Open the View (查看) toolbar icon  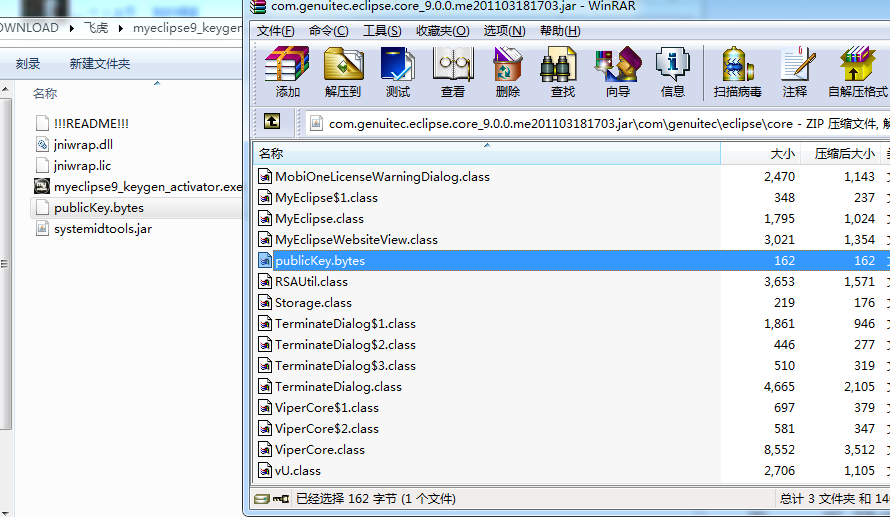pyautogui.click(x=452, y=64)
